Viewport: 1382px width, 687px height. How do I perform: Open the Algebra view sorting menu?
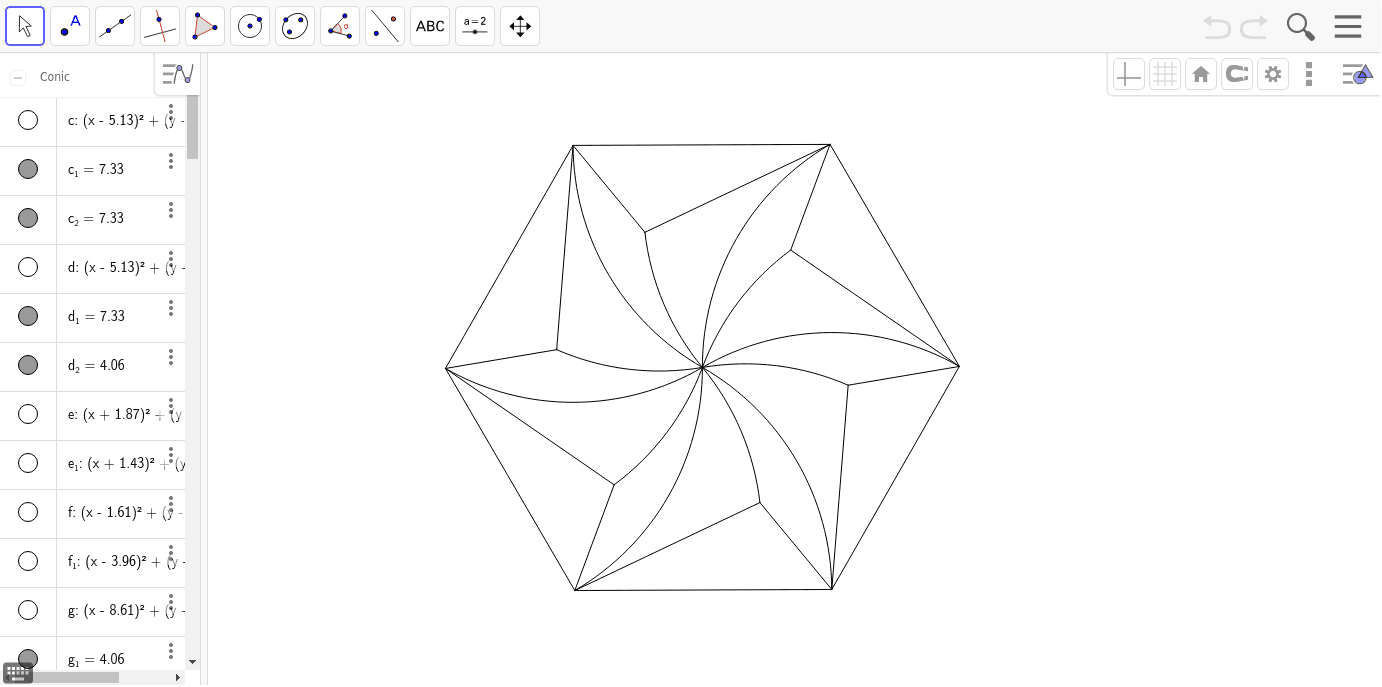coord(177,74)
